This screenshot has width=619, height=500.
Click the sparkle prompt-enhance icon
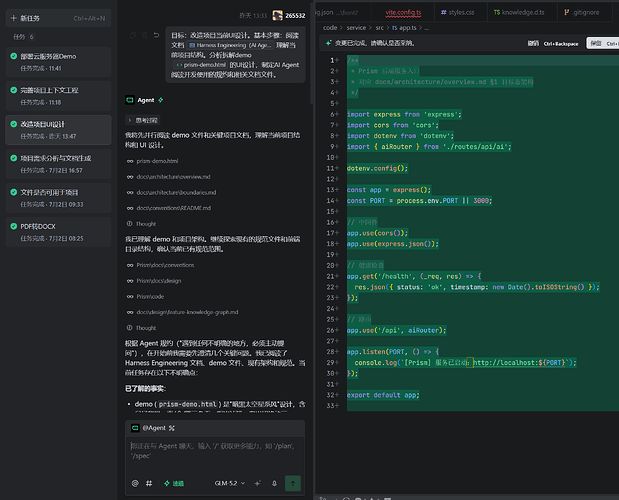(x=258, y=483)
